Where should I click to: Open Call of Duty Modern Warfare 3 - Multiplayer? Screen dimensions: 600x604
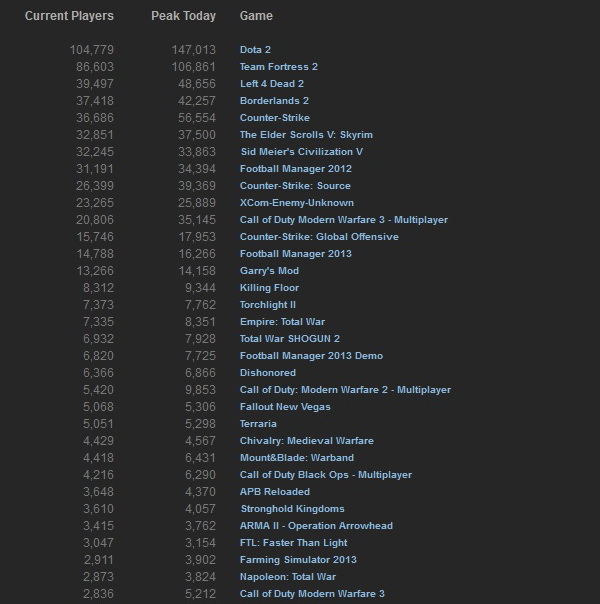pos(344,220)
